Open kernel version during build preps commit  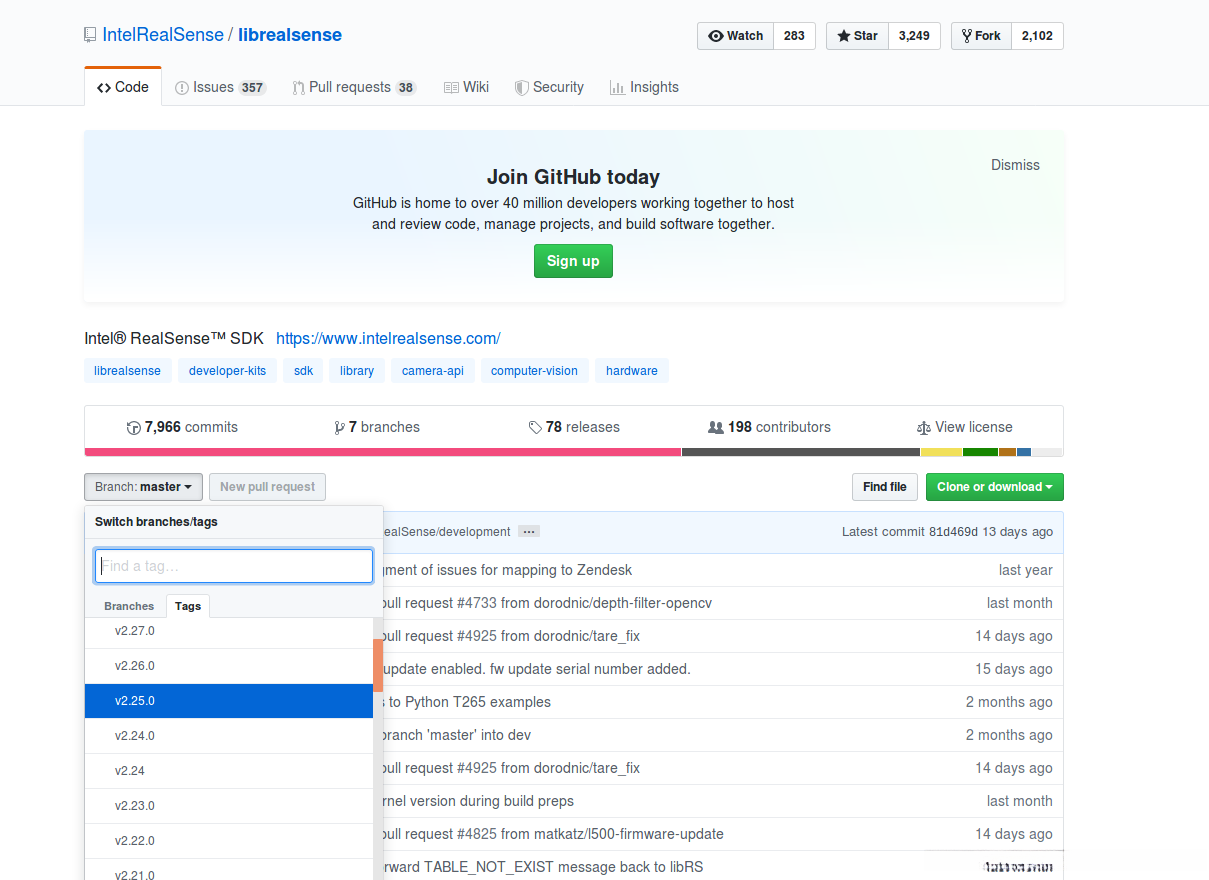point(478,801)
